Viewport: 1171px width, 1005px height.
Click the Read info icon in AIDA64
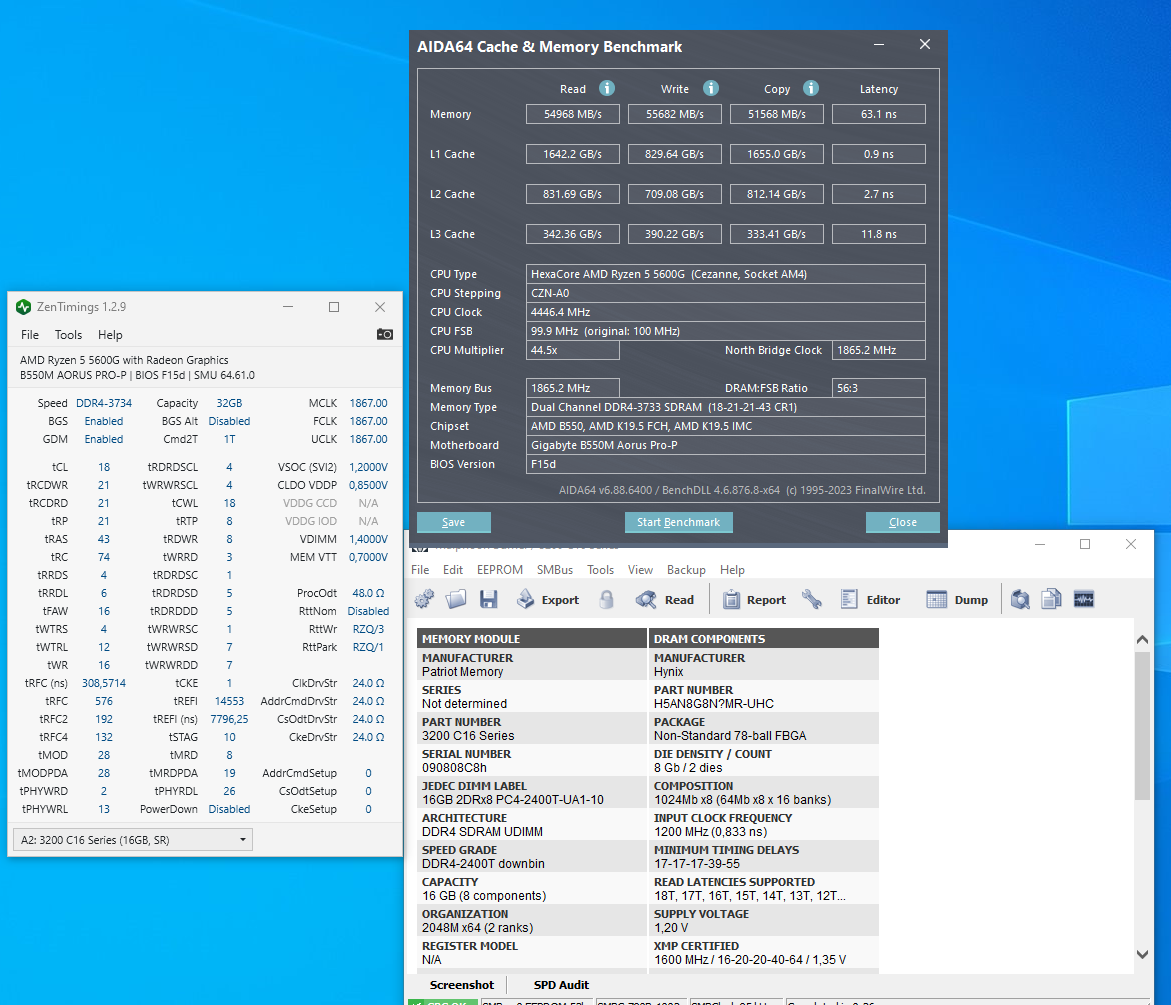pyautogui.click(x=607, y=88)
